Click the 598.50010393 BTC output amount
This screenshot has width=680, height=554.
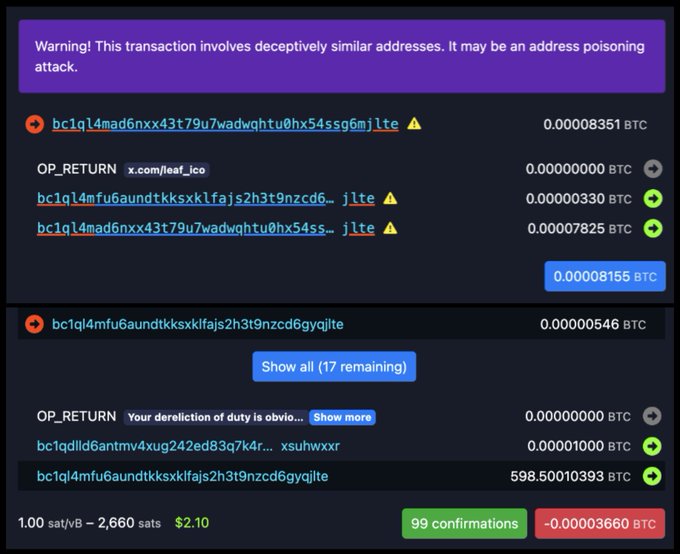pyautogui.click(x=570, y=476)
